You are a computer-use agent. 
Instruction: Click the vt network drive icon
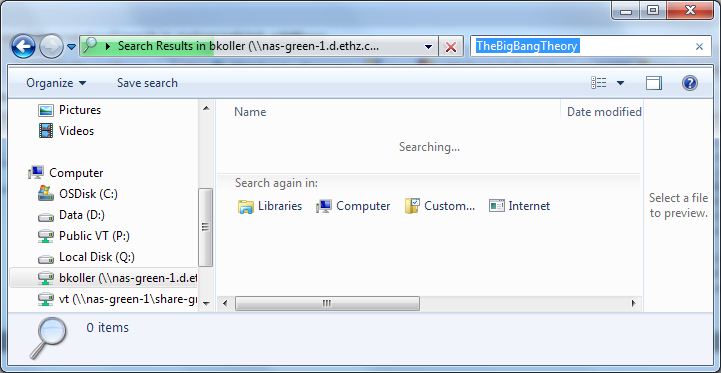46,299
